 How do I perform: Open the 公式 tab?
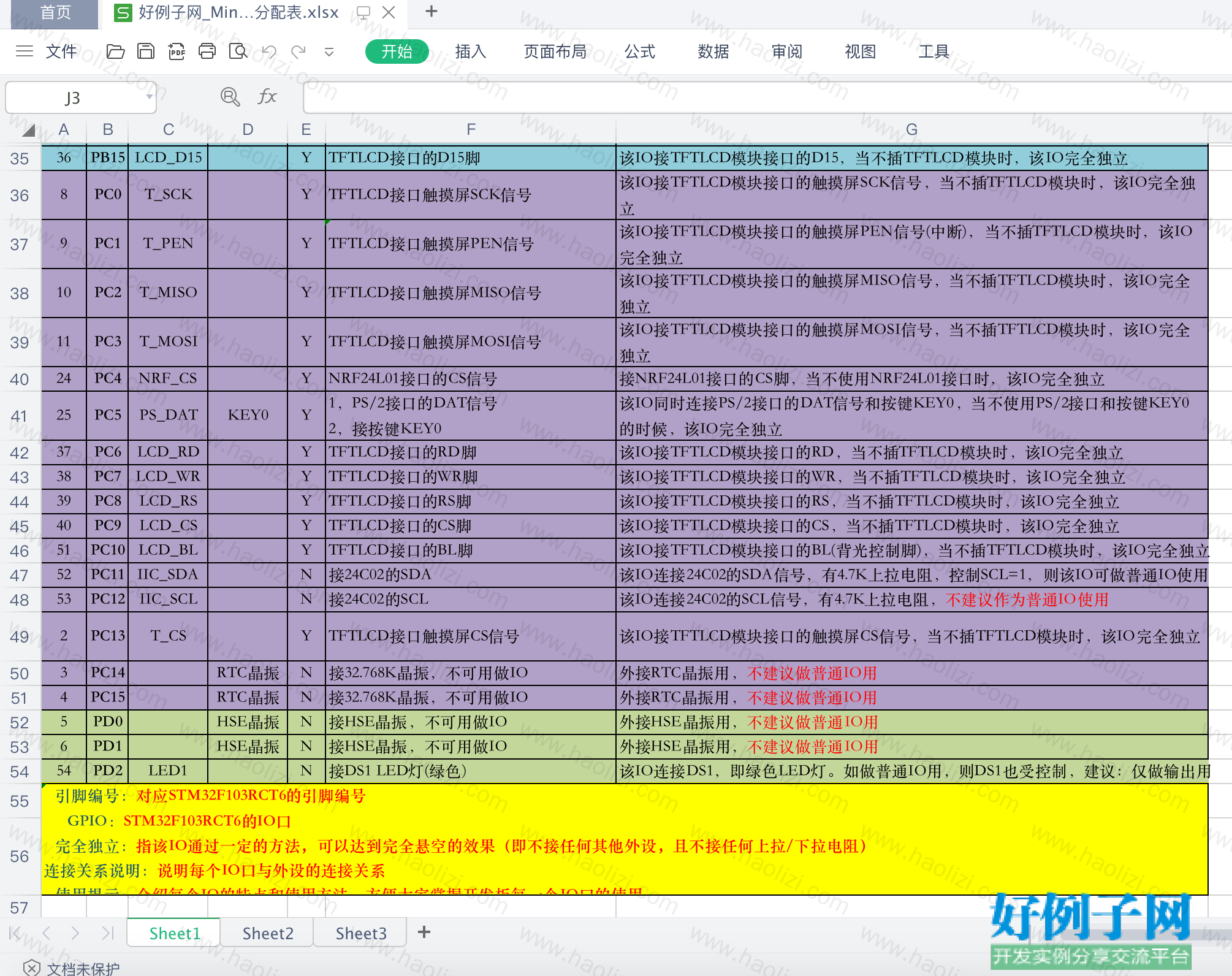[x=640, y=51]
